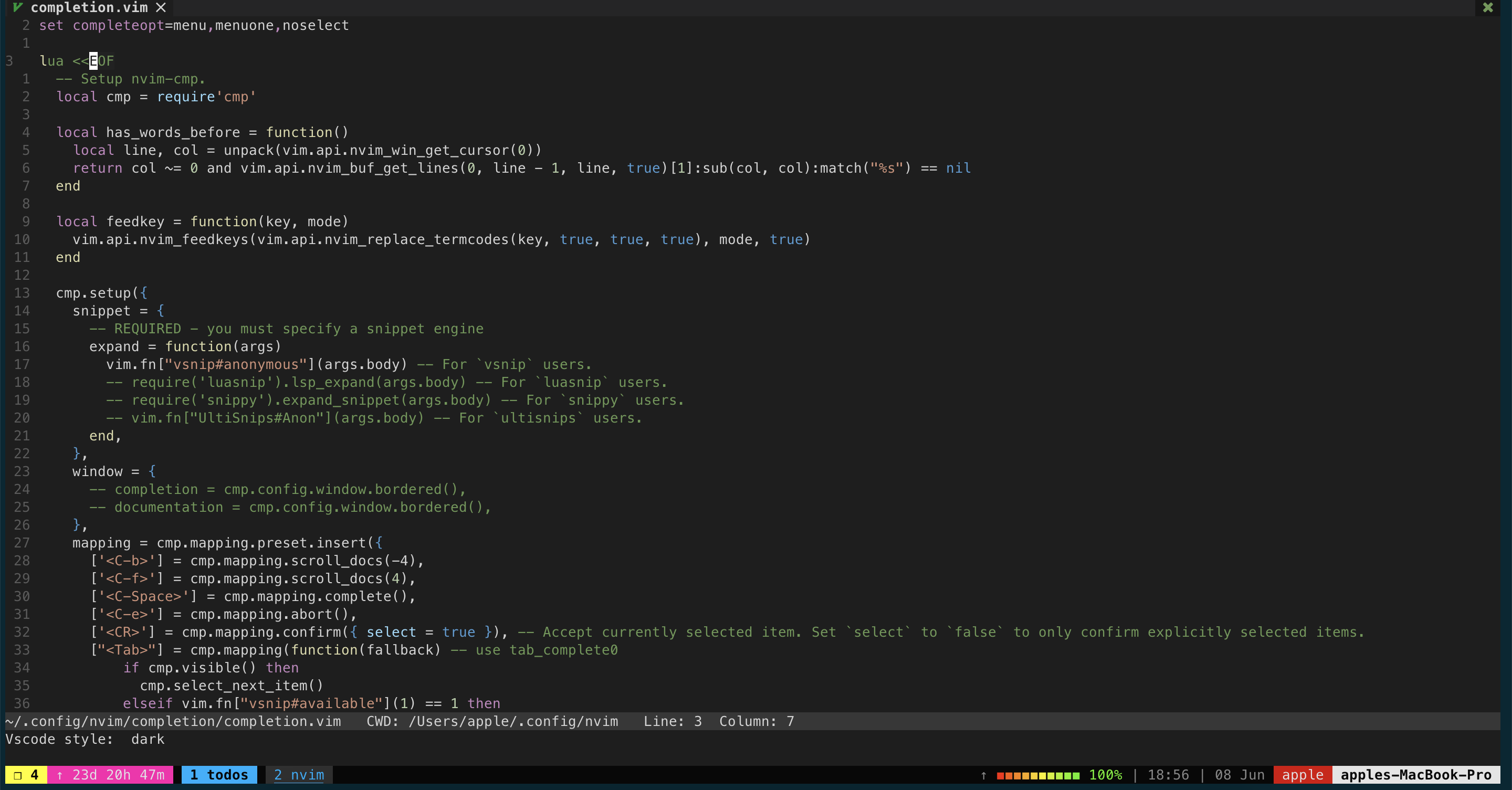Click line number 27 in the gutter
1512x790 pixels.
[x=22, y=543]
